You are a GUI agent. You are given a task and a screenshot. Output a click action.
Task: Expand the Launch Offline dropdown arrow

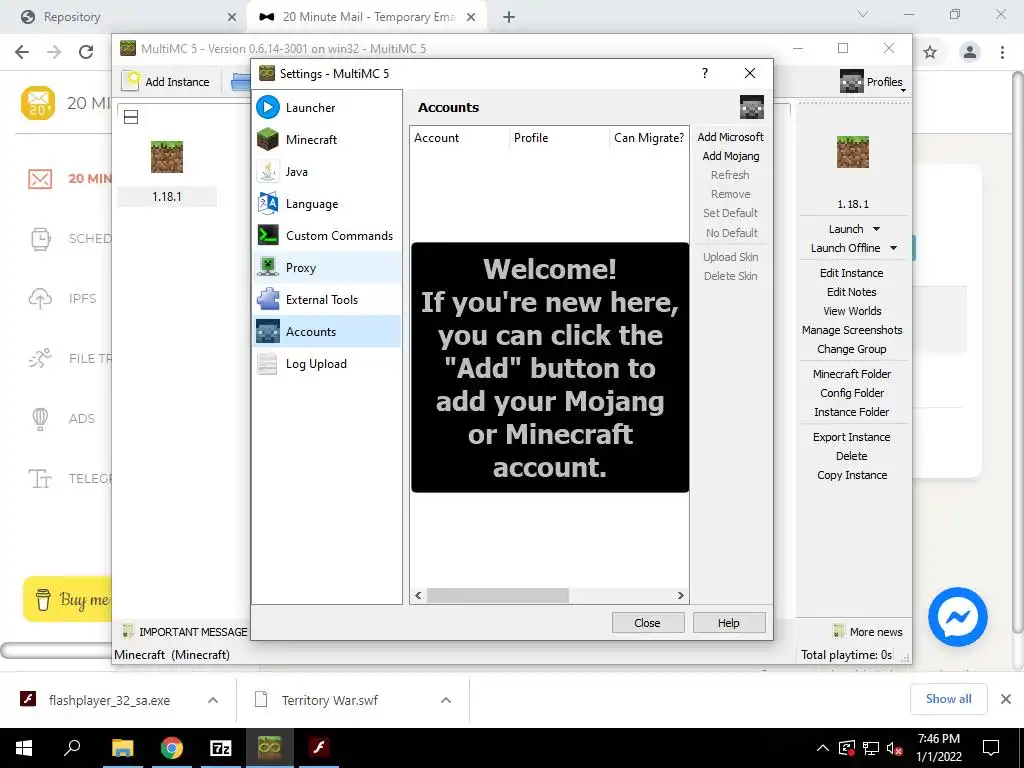tap(893, 248)
